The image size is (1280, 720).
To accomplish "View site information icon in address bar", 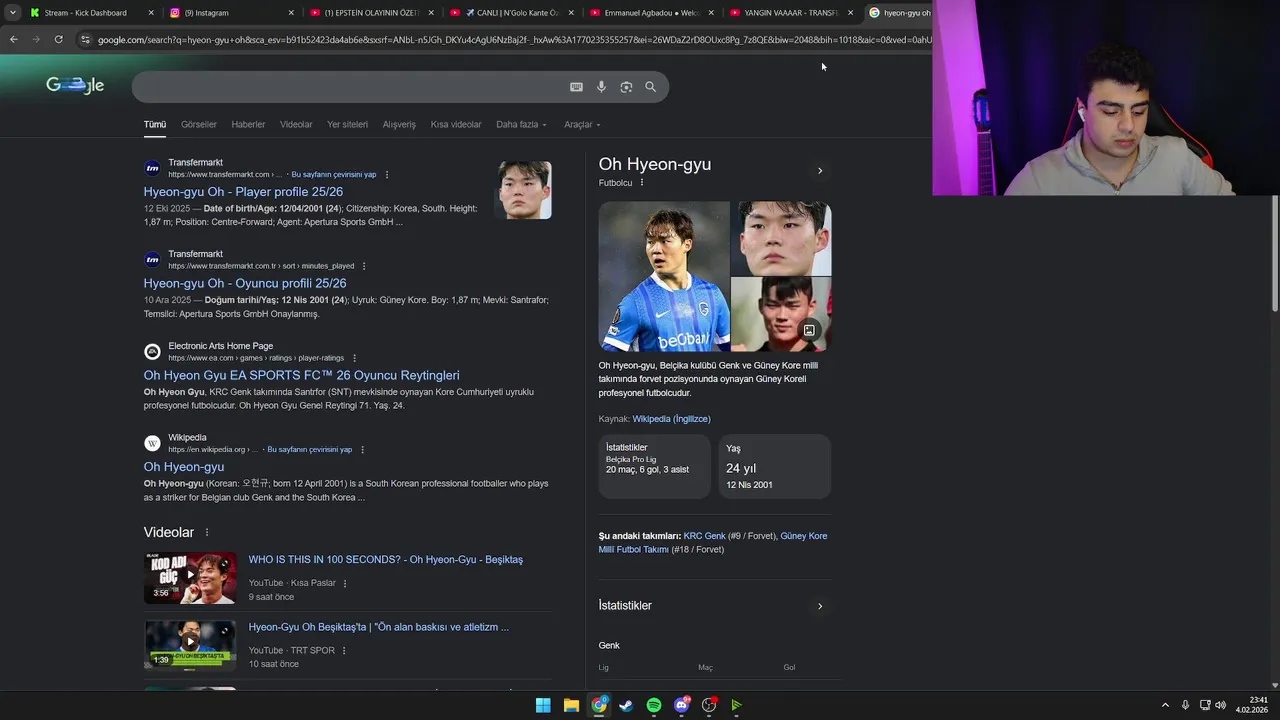I will coord(86,39).
